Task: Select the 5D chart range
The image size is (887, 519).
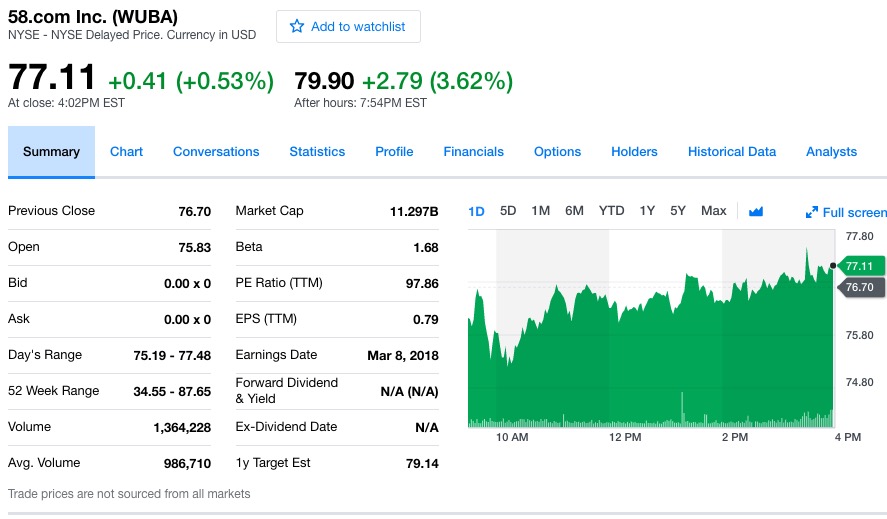Action: coord(508,211)
